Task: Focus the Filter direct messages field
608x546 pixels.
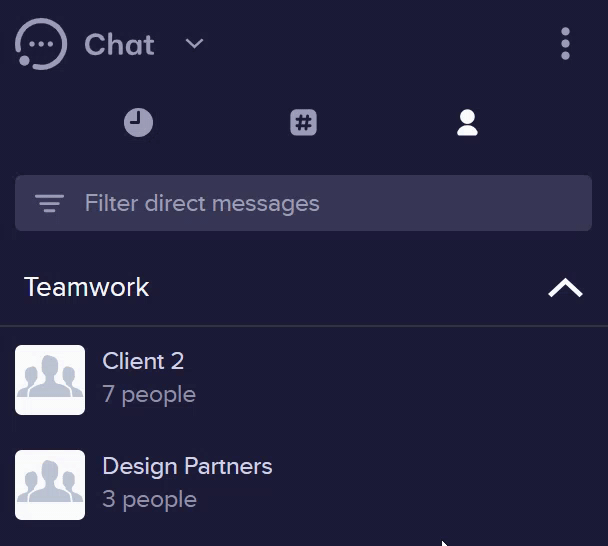Action: click(303, 203)
